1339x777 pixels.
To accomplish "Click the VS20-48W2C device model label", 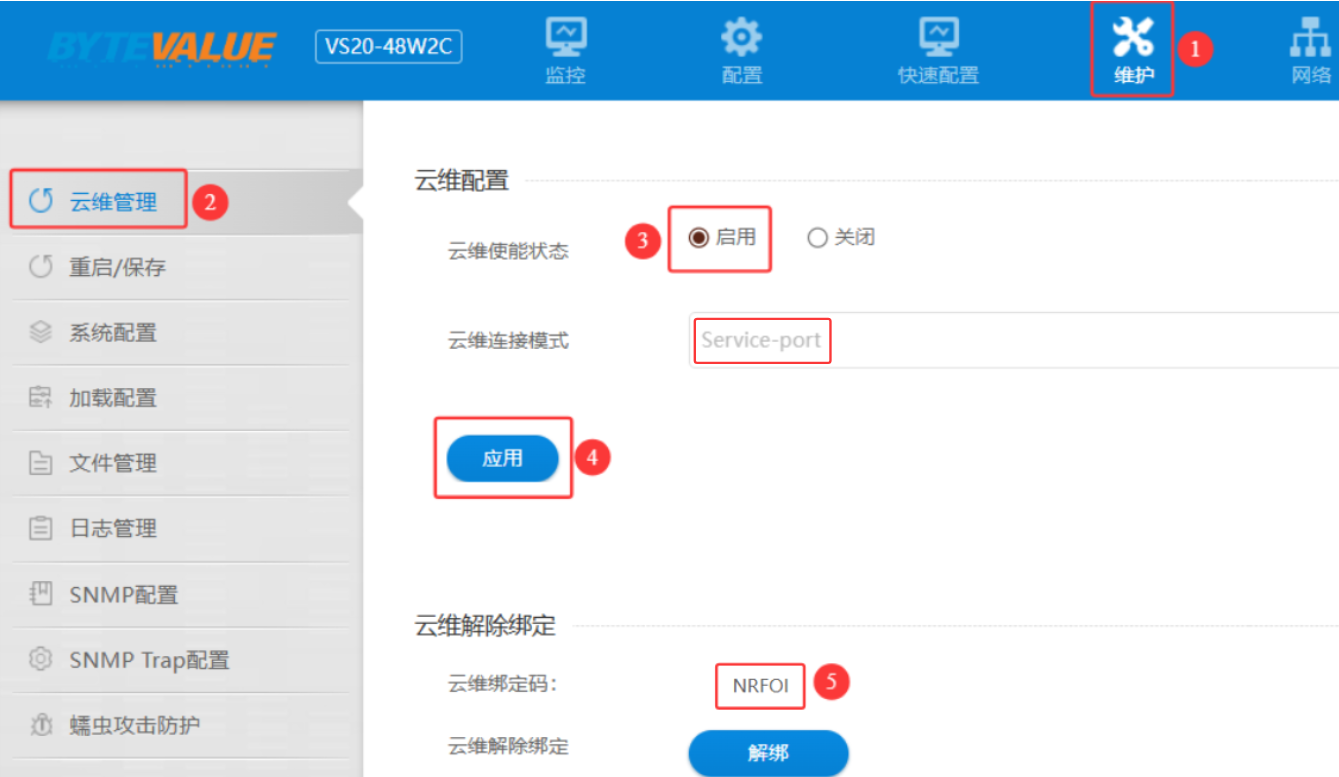I will 388,47.
